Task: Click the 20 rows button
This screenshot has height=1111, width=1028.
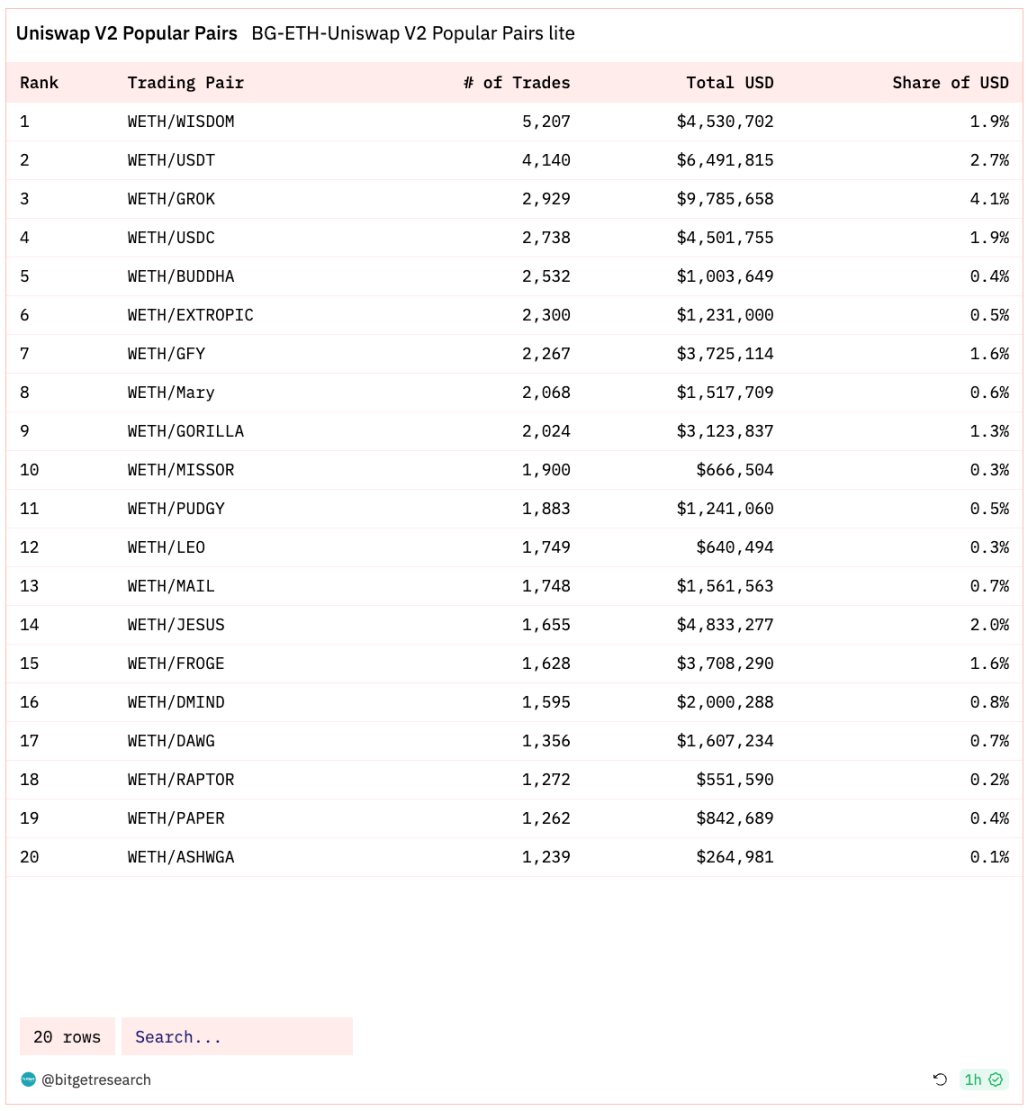Action: point(67,1037)
